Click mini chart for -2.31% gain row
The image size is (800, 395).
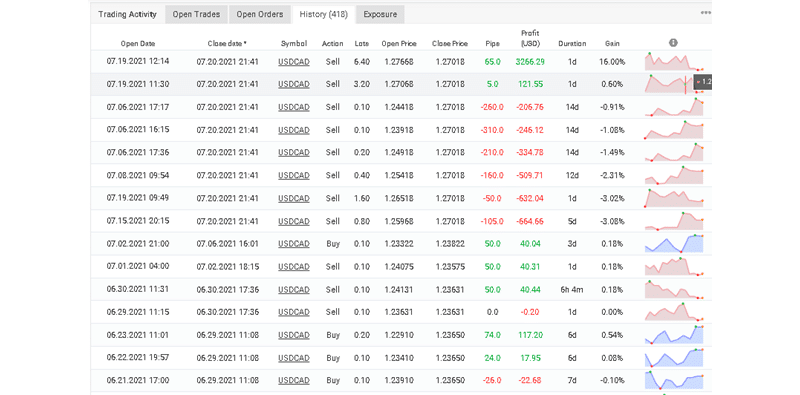point(674,175)
